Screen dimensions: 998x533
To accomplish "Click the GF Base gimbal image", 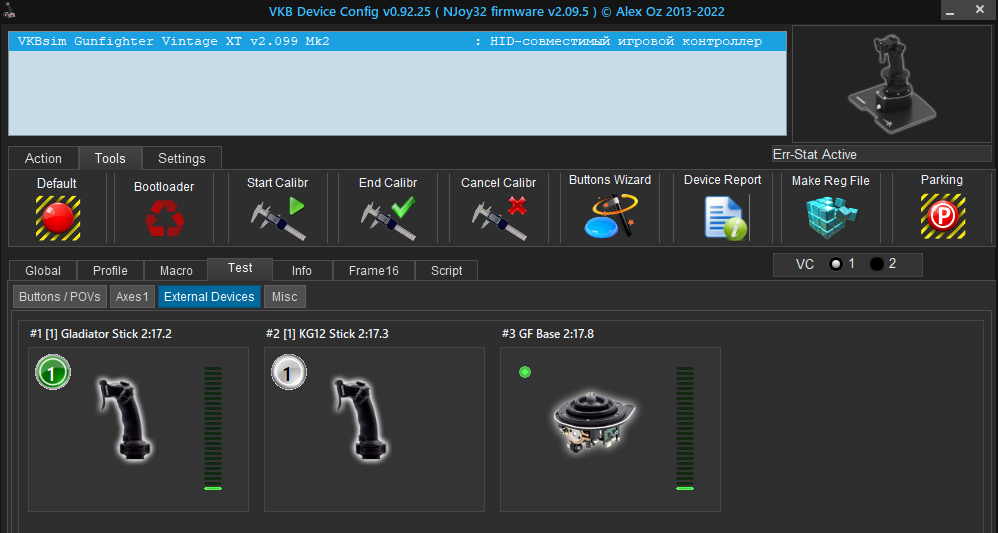I will 594,423.
